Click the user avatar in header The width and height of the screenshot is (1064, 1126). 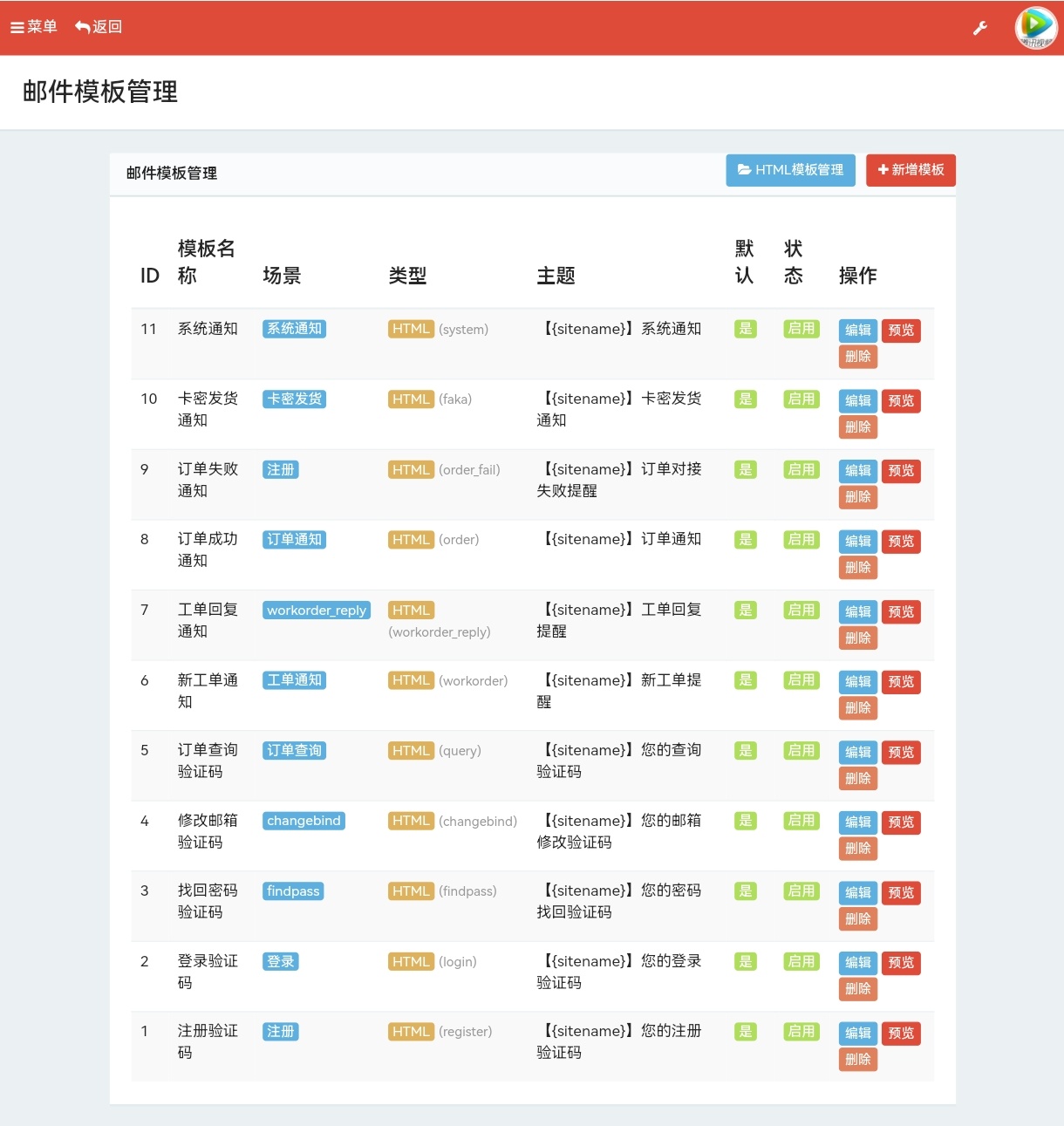[x=1036, y=27]
